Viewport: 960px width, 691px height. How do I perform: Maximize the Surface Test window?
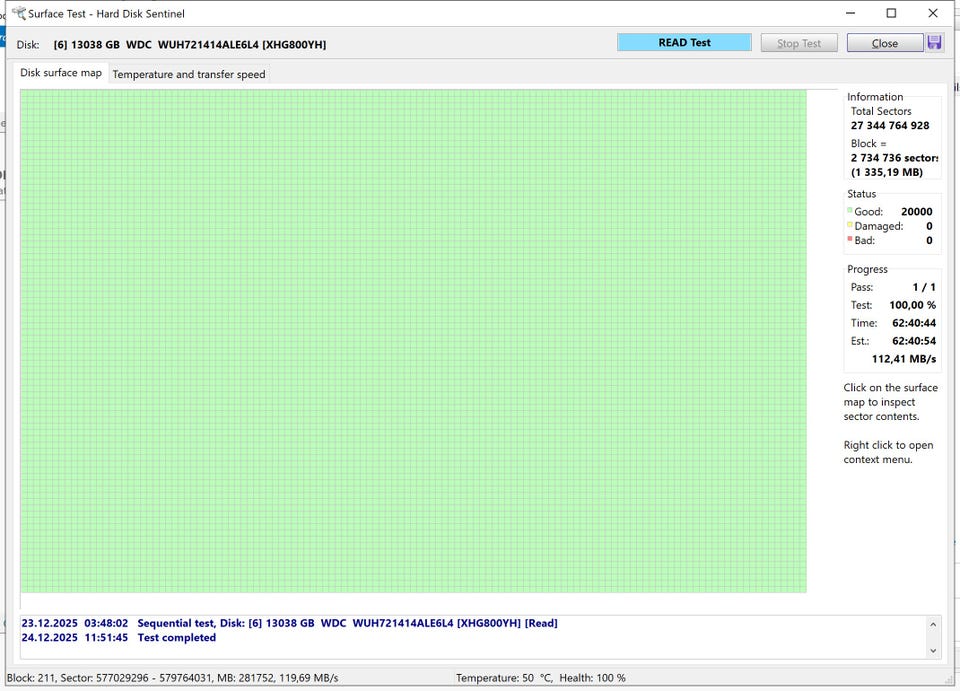[891, 13]
